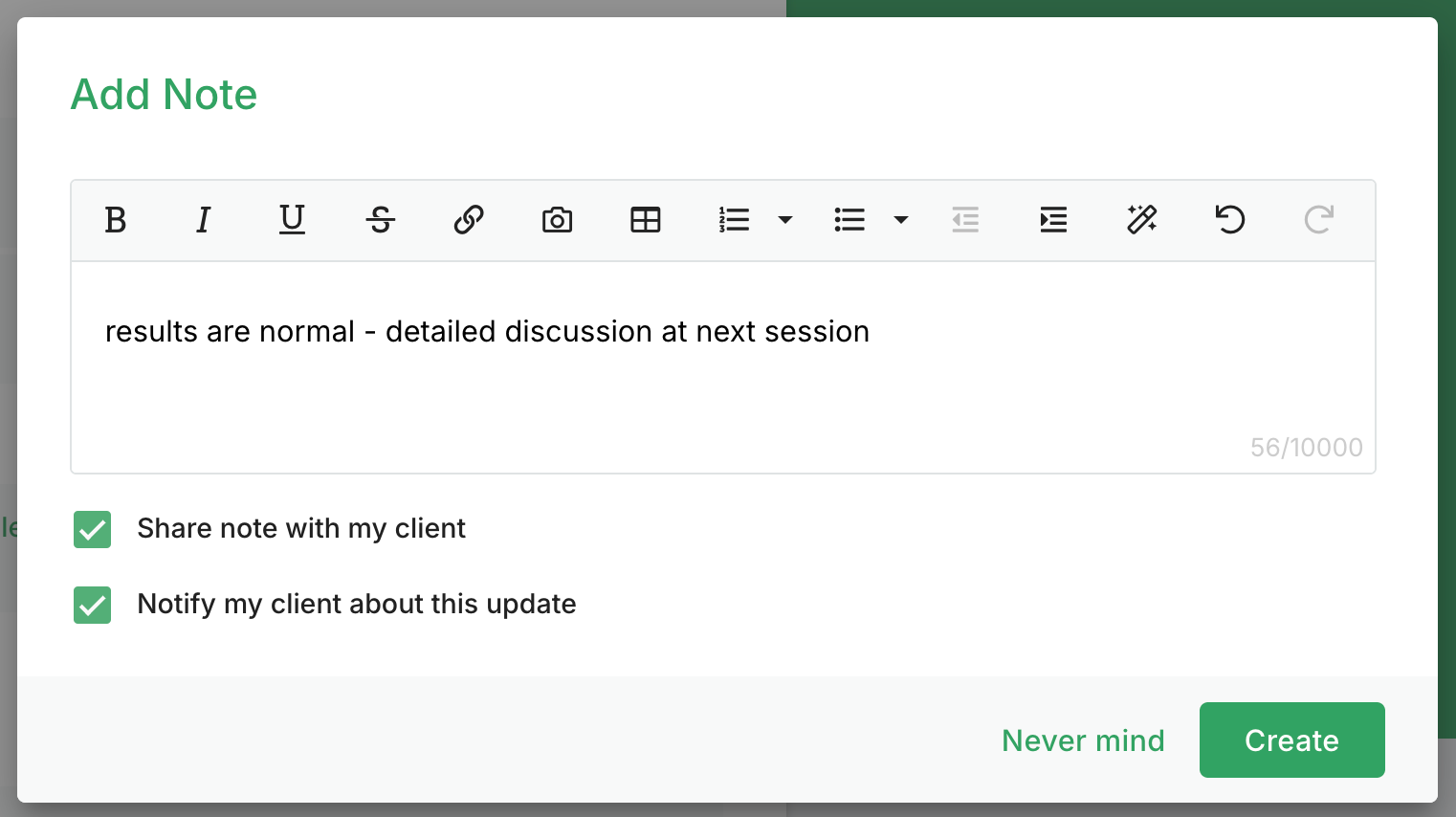Use the magic wand formatting tool
Screen dimensions: 1456x817
(x=1142, y=220)
